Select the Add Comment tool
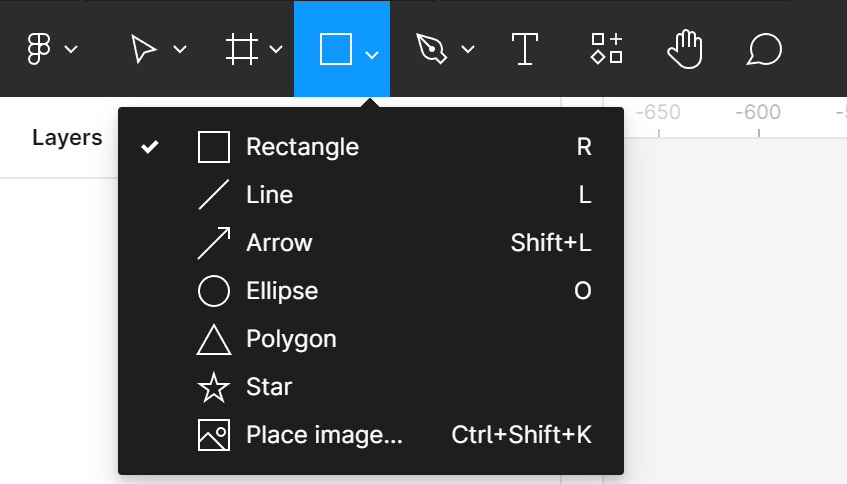 tap(764, 49)
